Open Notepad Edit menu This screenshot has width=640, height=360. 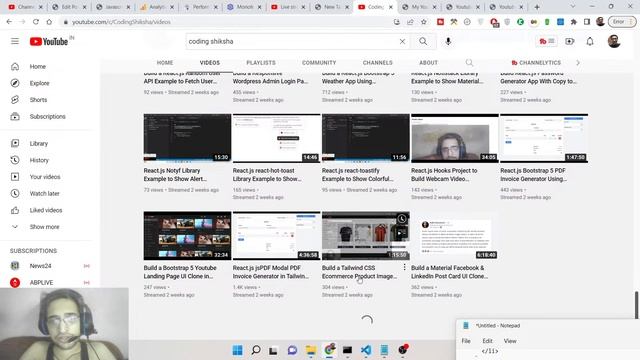(x=487, y=341)
